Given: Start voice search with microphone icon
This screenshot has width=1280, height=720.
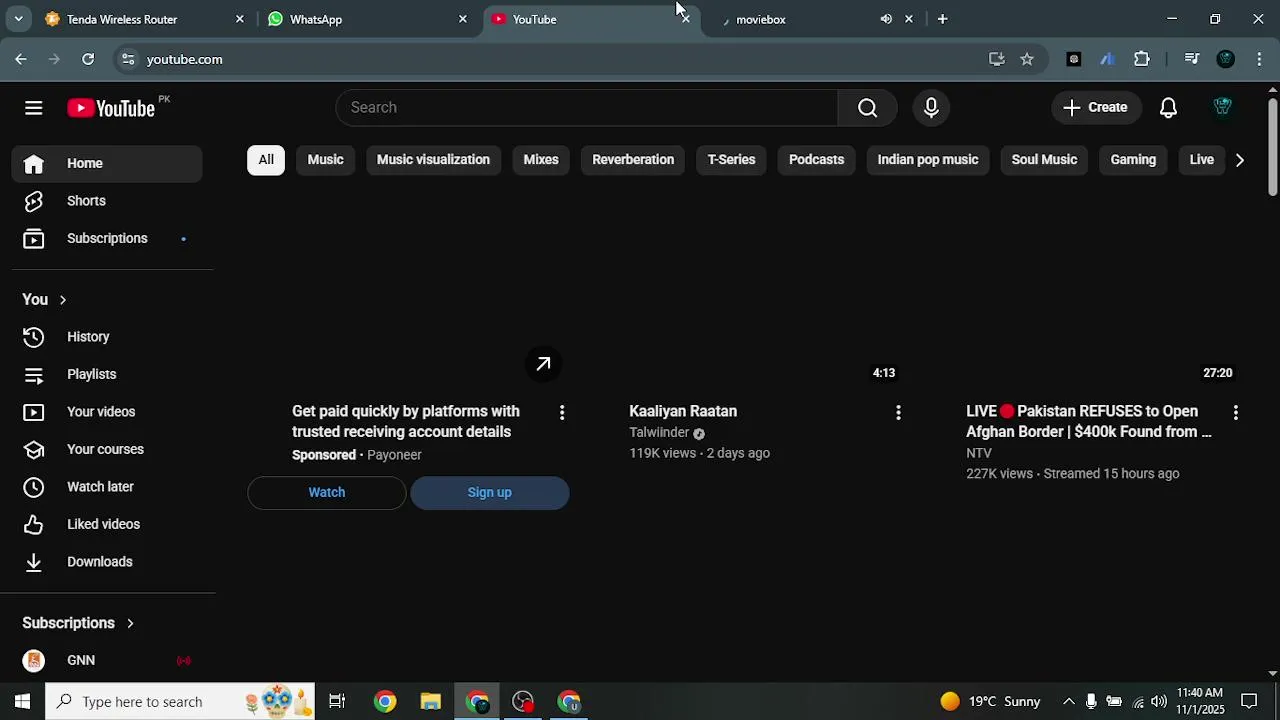Looking at the screenshot, I should point(931,108).
